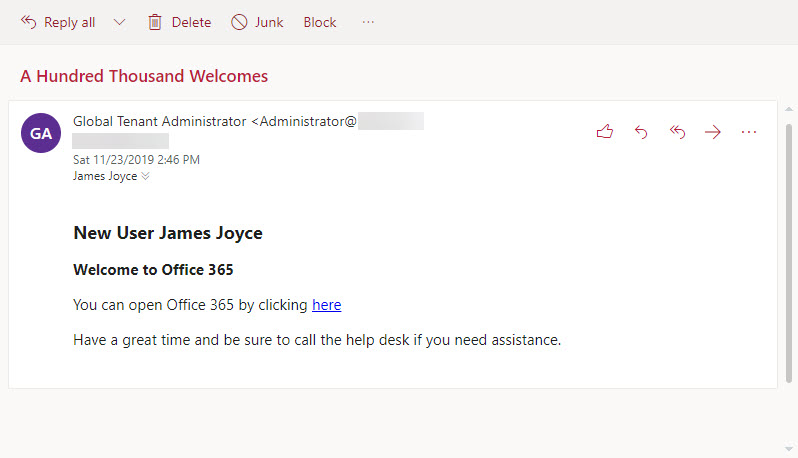Reply all using the double-arrow message icon
The image size is (798, 458).
point(677,132)
